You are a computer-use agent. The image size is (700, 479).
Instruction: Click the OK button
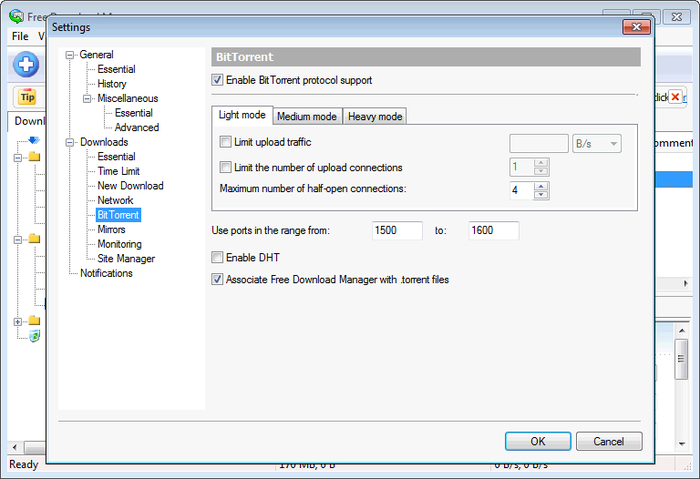click(x=537, y=441)
